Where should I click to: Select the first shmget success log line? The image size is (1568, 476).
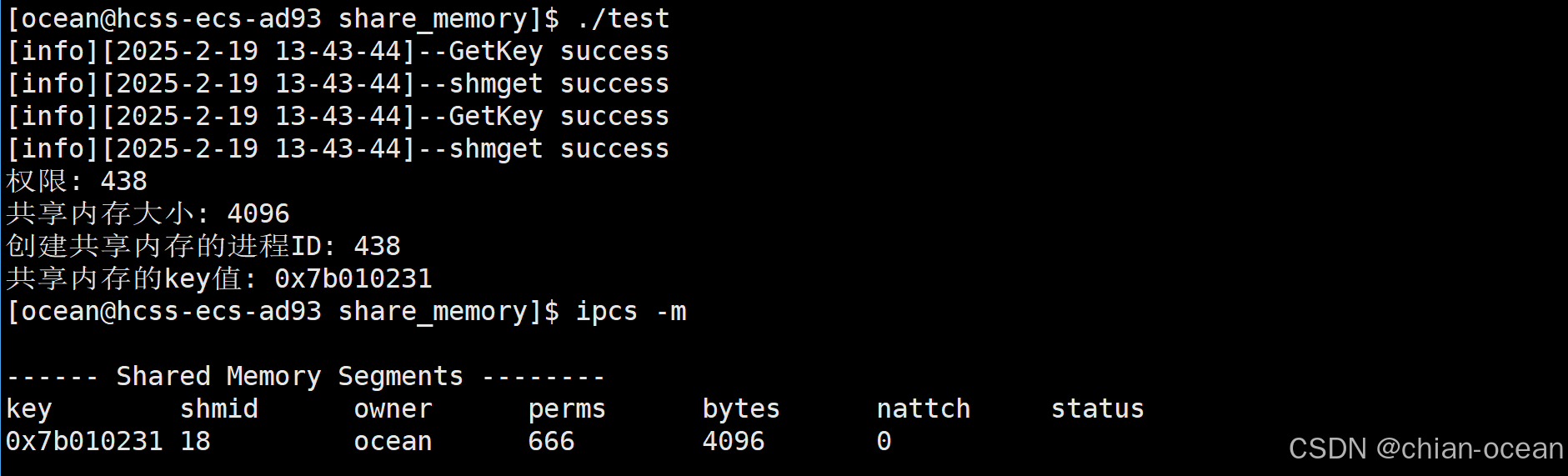tap(338, 84)
